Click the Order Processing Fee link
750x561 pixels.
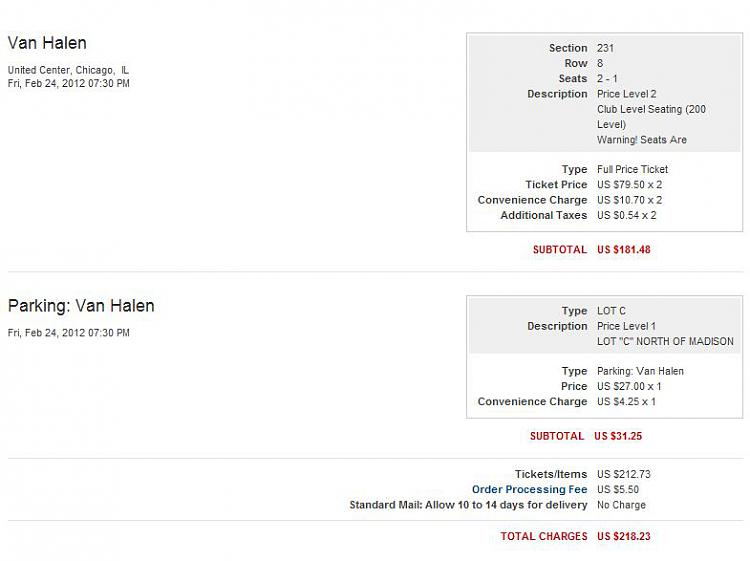click(529, 489)
